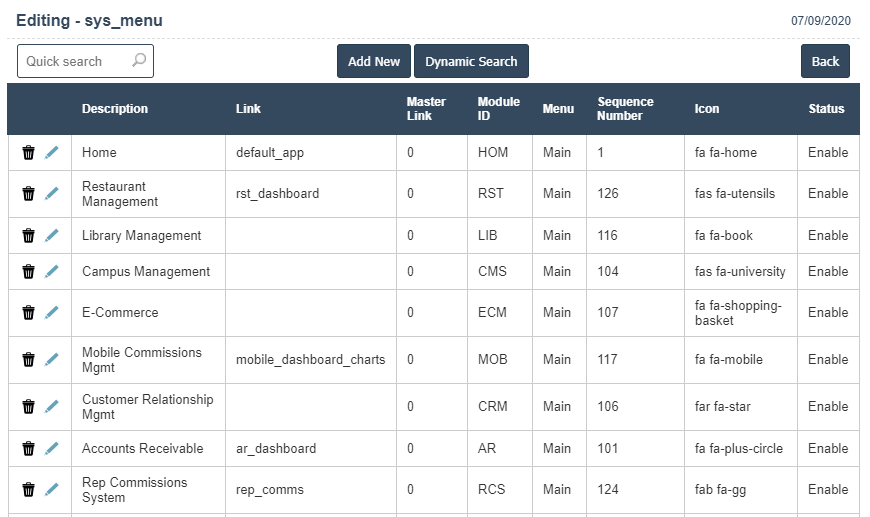Edit the Home row with pencil icon
The height and width of the screenshot is (517, 870).
pos(52,153)
